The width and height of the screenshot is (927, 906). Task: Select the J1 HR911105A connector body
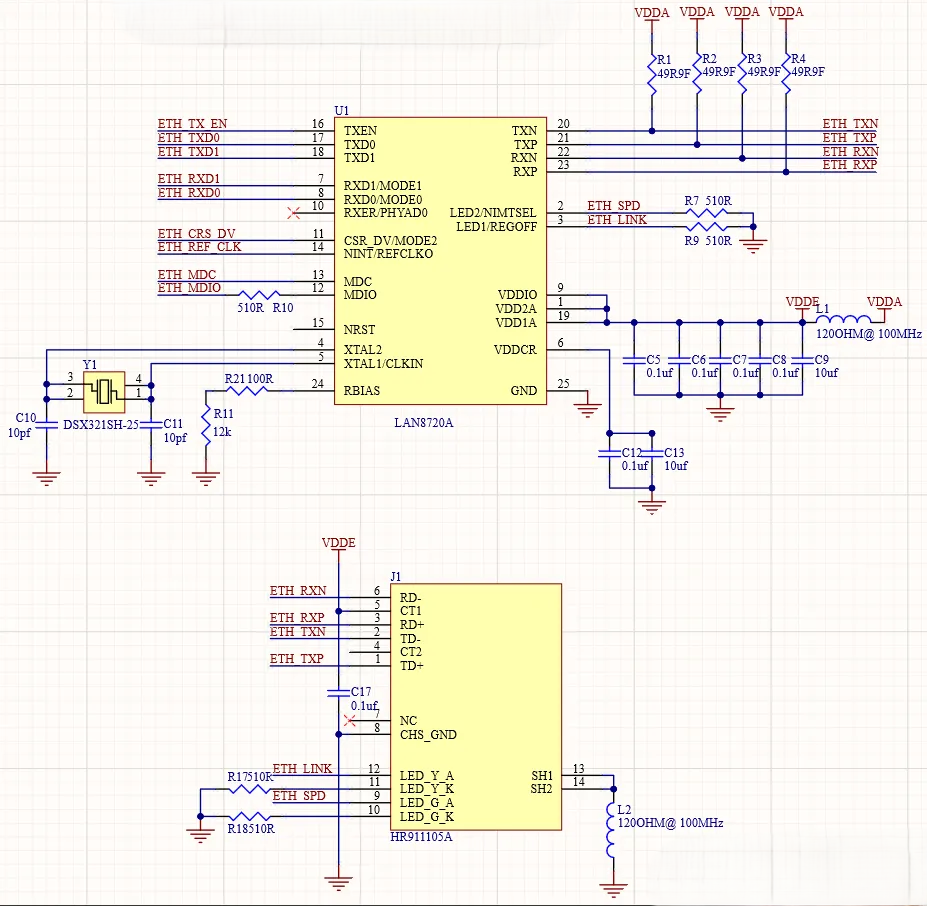(476, 707)
